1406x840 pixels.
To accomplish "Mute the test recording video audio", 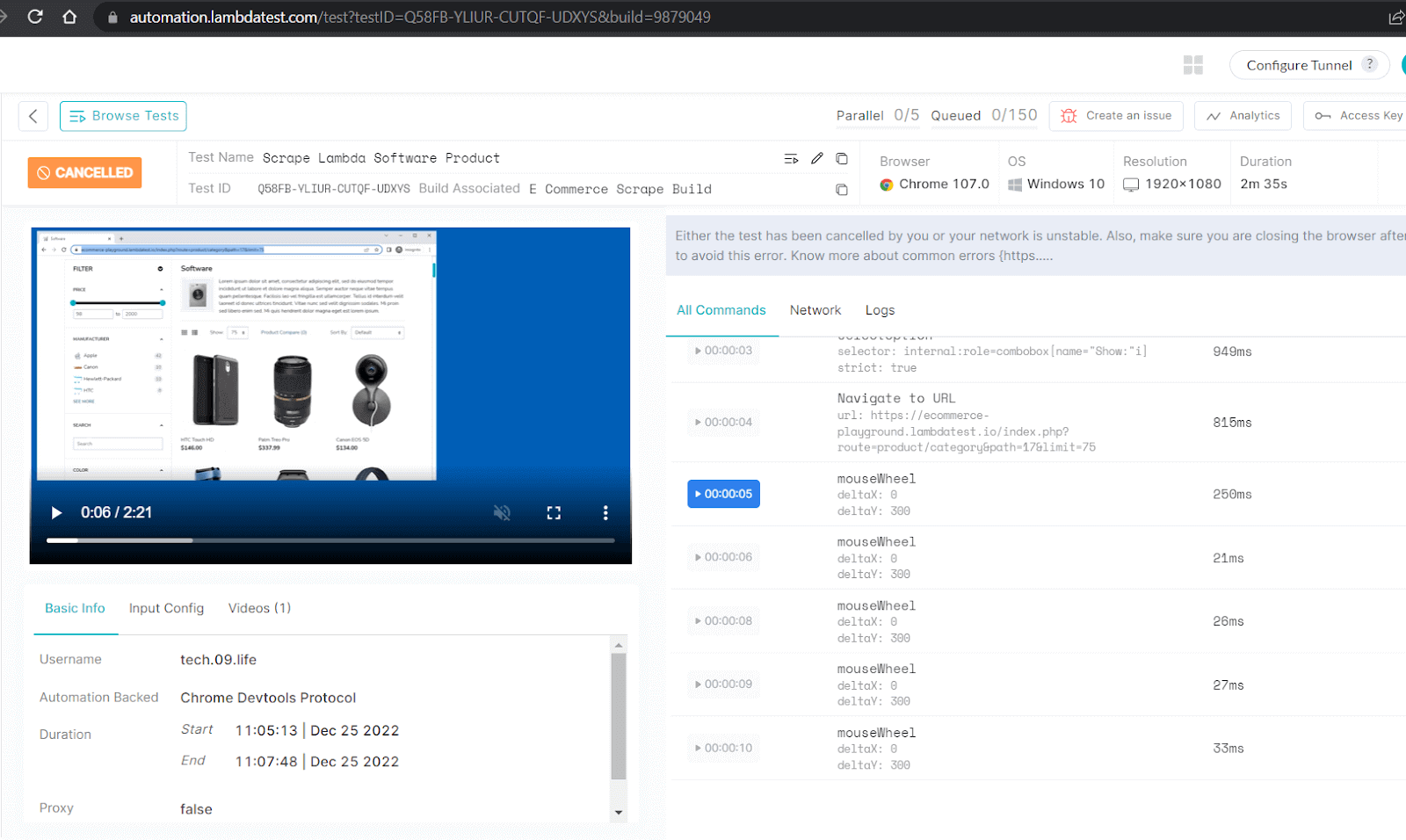I will pyautogui.click(x=502, y=512).
